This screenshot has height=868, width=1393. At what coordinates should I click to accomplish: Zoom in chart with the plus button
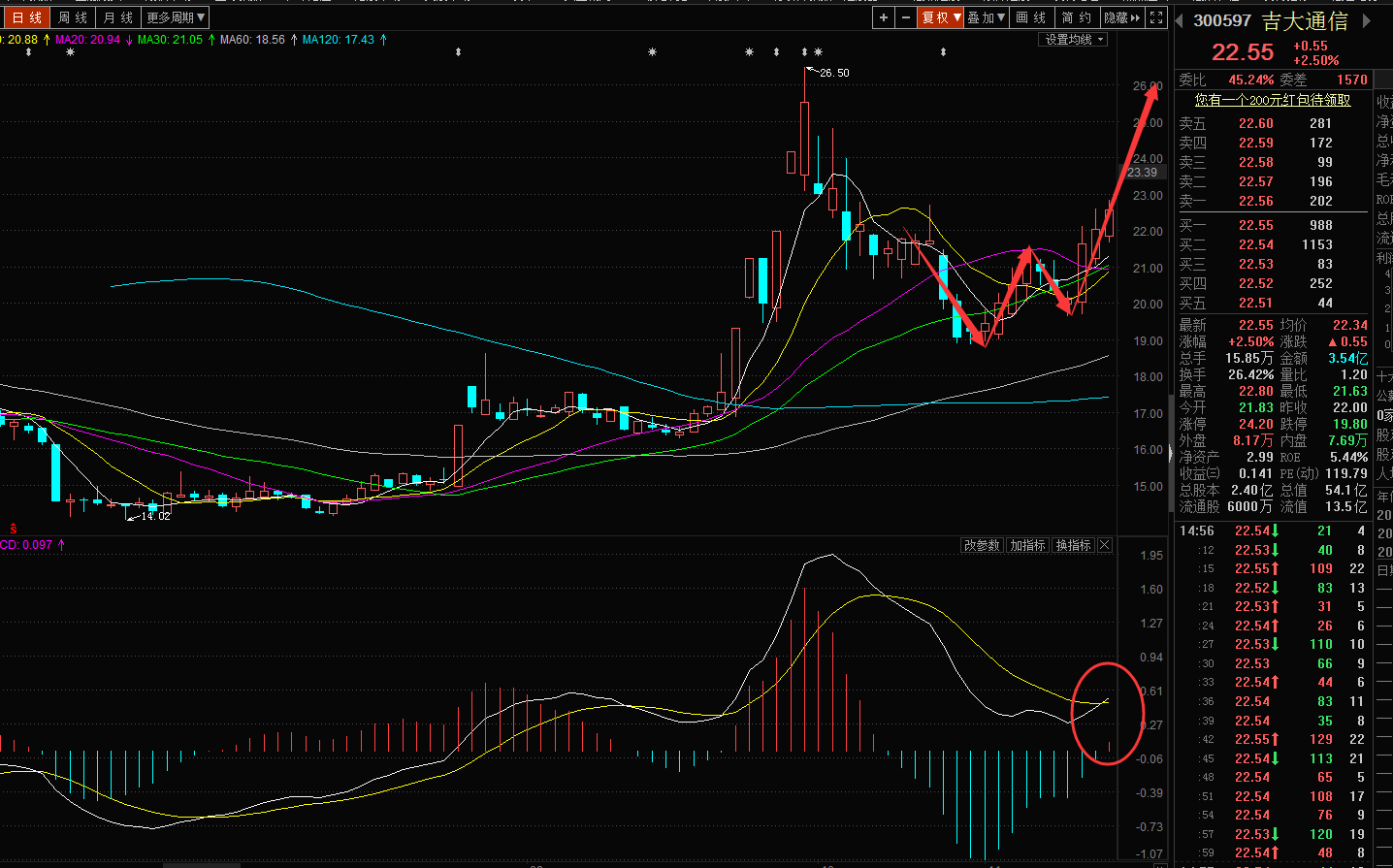tap(883, 17)
